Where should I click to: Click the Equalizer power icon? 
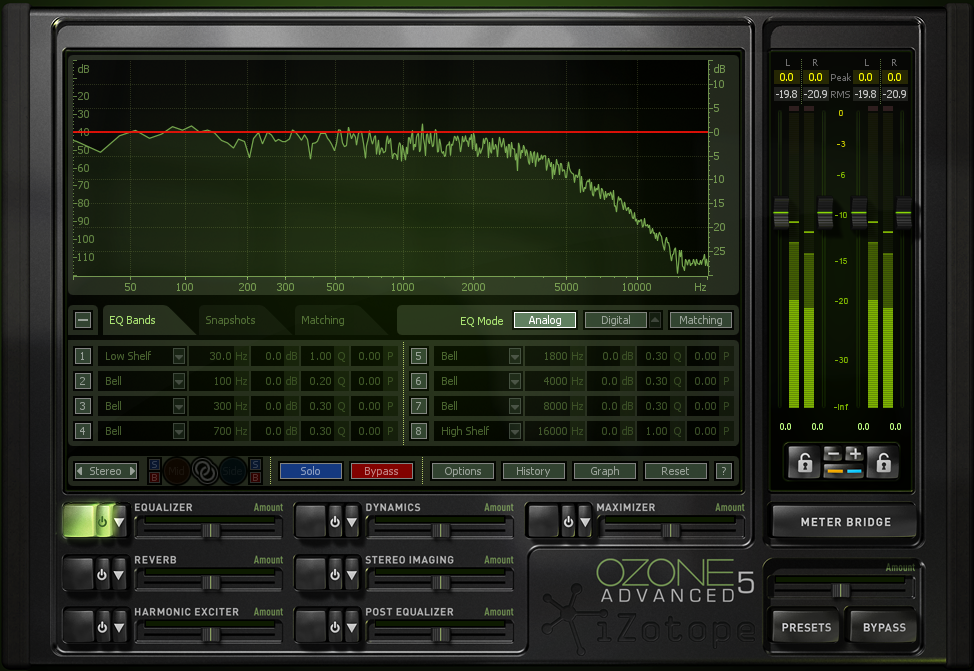102,522
